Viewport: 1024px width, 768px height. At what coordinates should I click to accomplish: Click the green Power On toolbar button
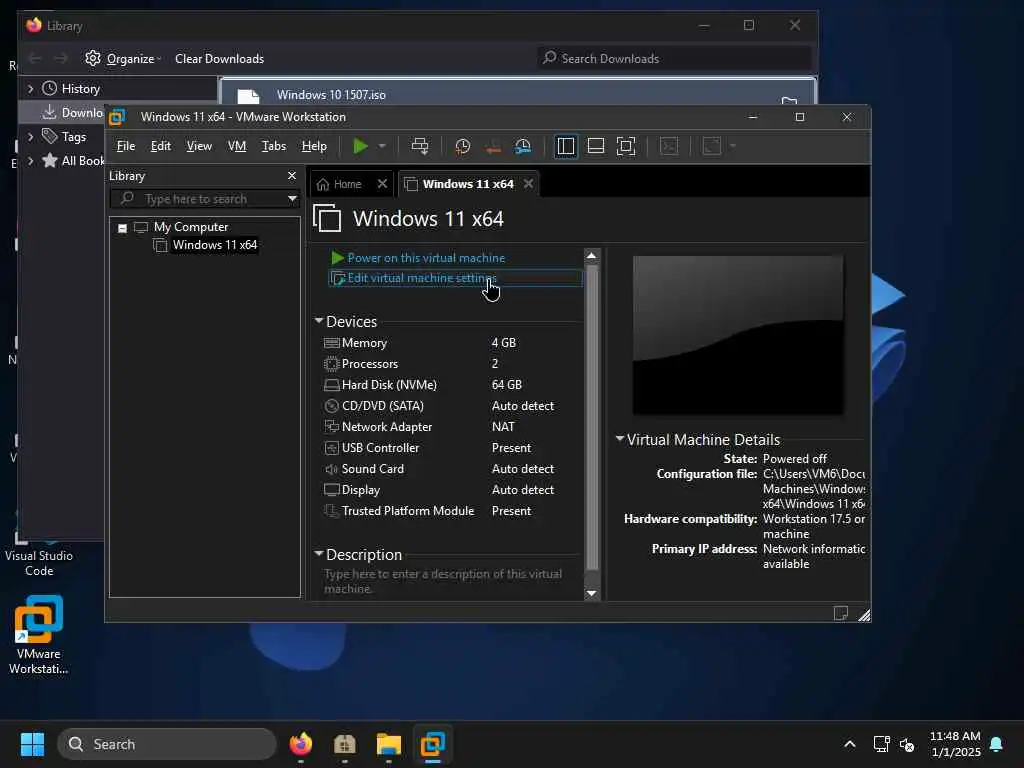(360, 146)
